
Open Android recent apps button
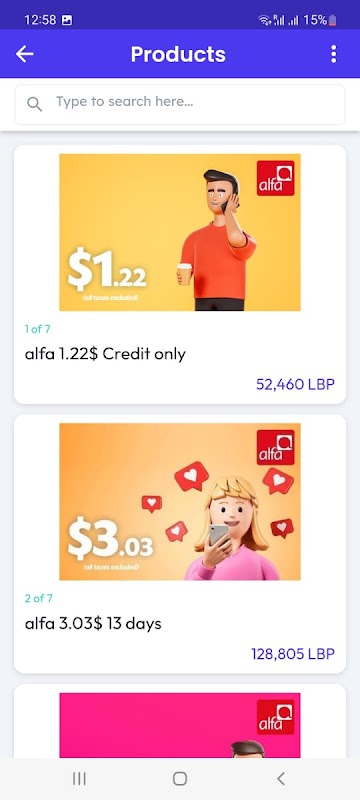tap(79, 779)
